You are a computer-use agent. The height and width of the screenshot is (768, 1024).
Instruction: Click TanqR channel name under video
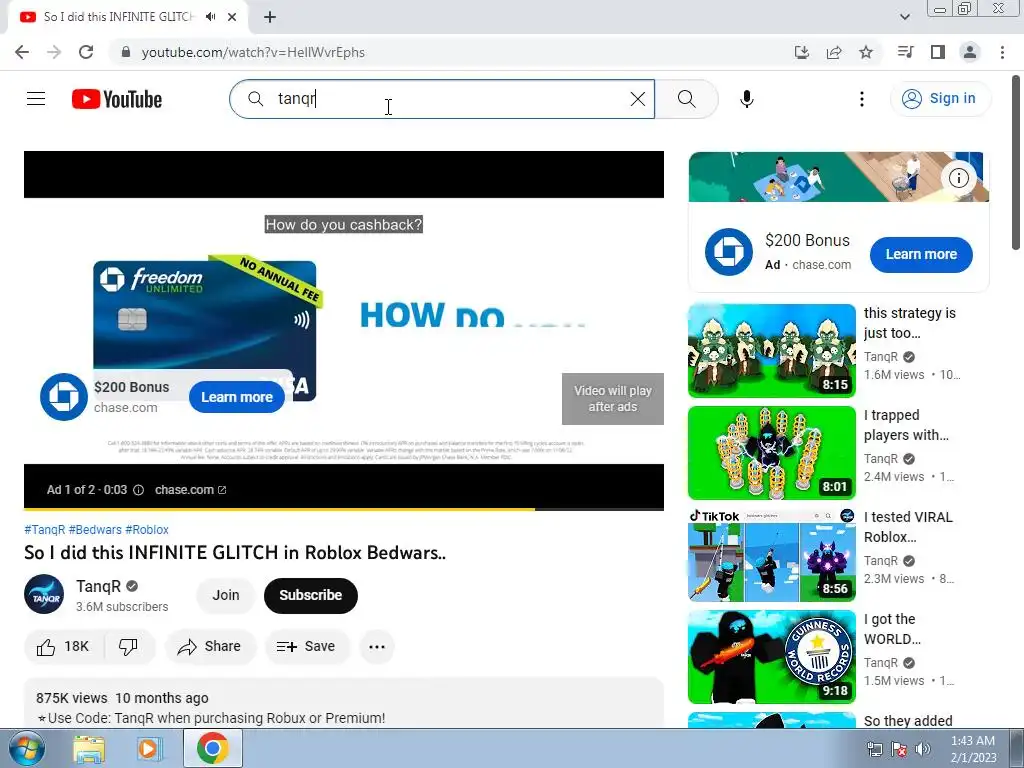coord(99,586)
